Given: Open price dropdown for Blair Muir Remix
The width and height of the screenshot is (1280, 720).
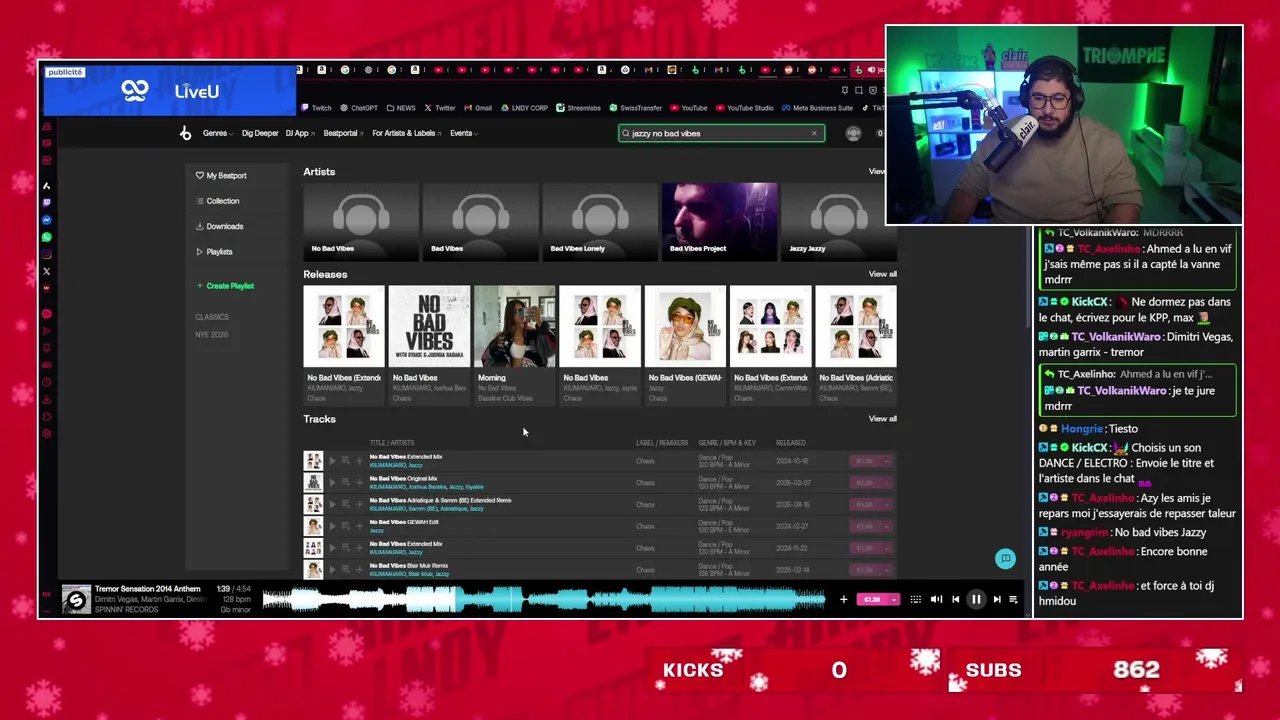Looking at the screenshot, I should 885,570.
